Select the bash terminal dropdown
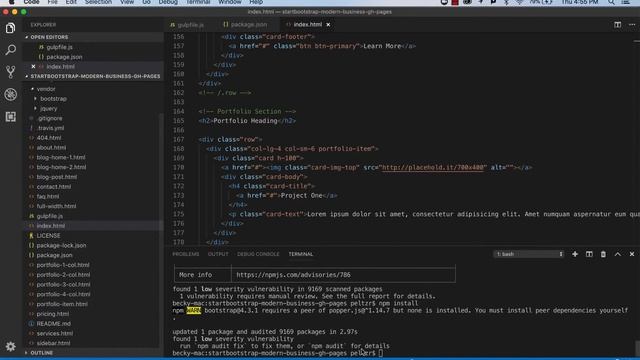 [529, 254]
